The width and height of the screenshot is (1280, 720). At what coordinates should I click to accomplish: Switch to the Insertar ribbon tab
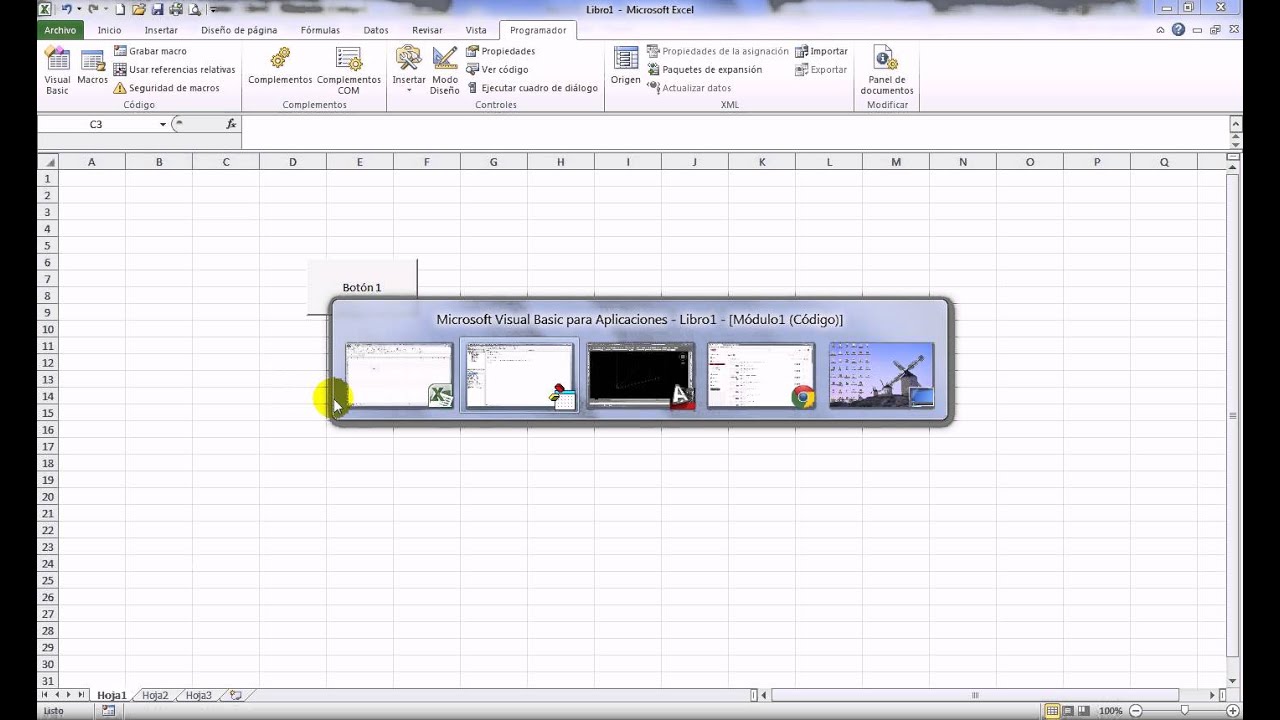161,30
